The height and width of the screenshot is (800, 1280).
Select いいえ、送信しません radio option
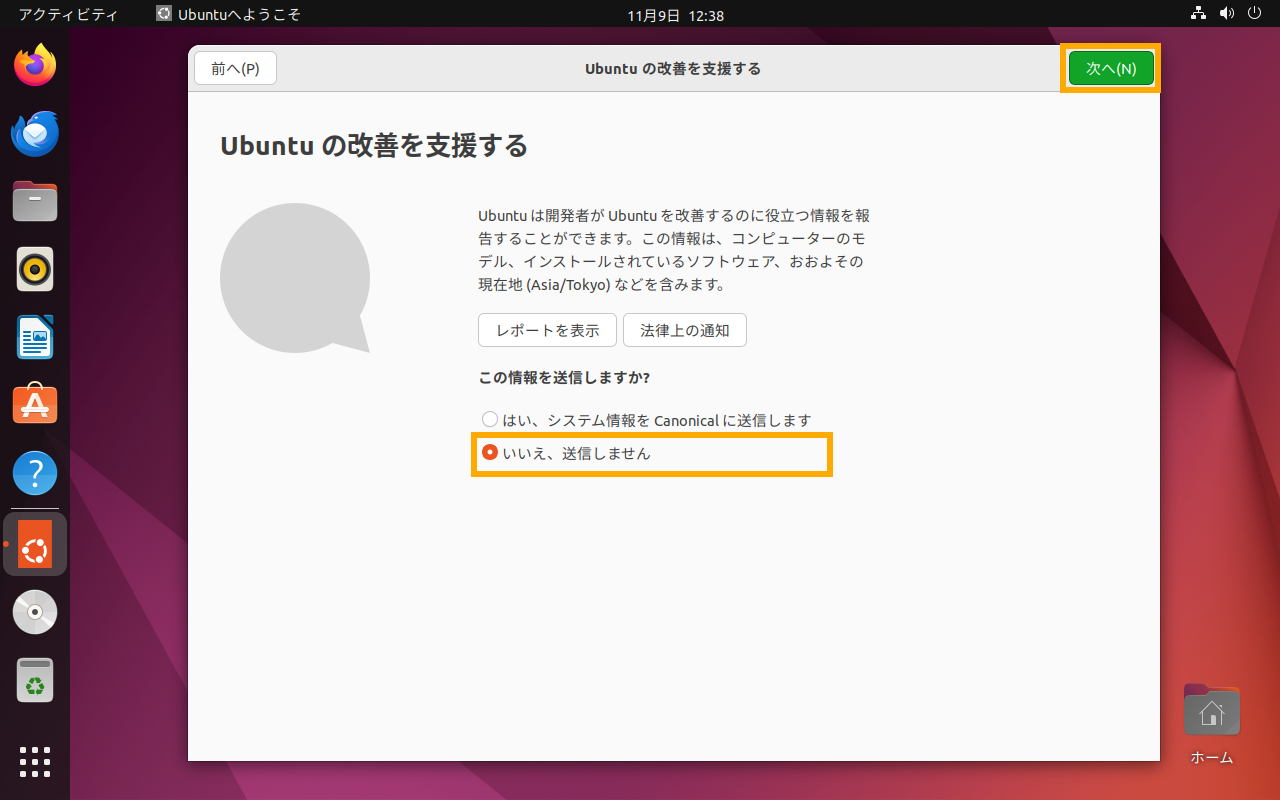[x=566, y=453]
